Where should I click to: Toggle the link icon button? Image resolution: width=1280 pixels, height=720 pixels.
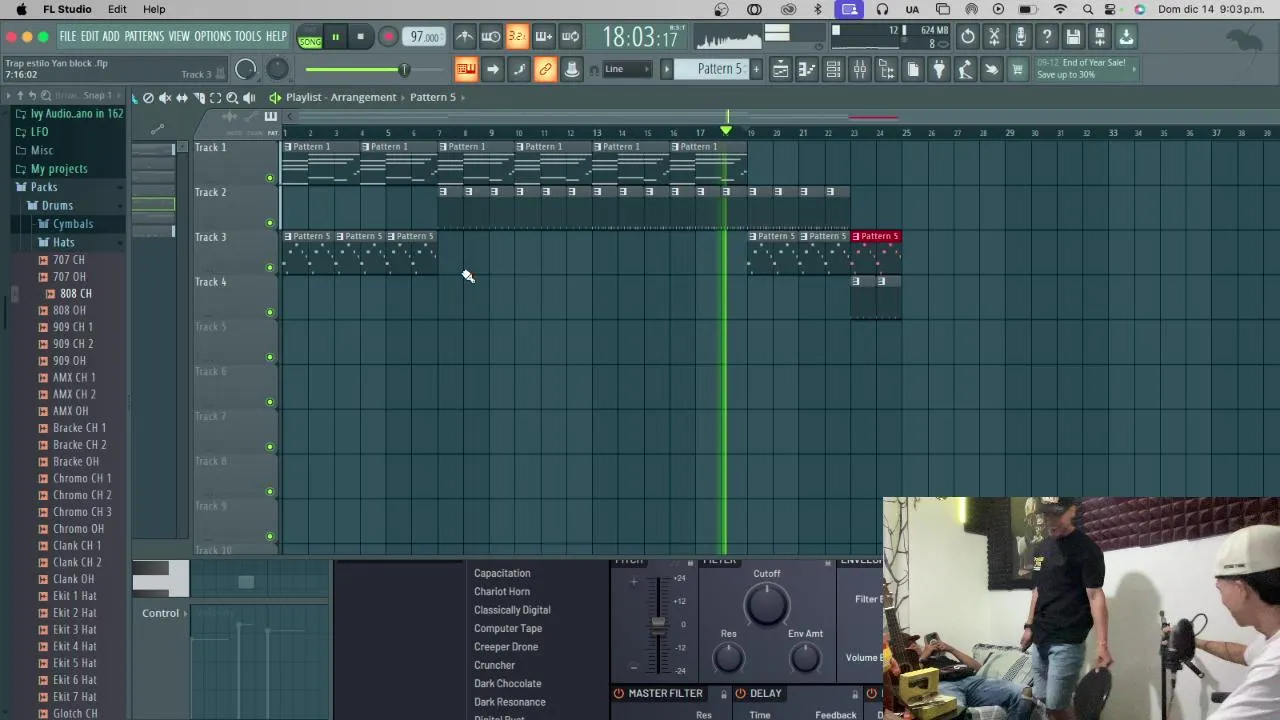point(545,69)
